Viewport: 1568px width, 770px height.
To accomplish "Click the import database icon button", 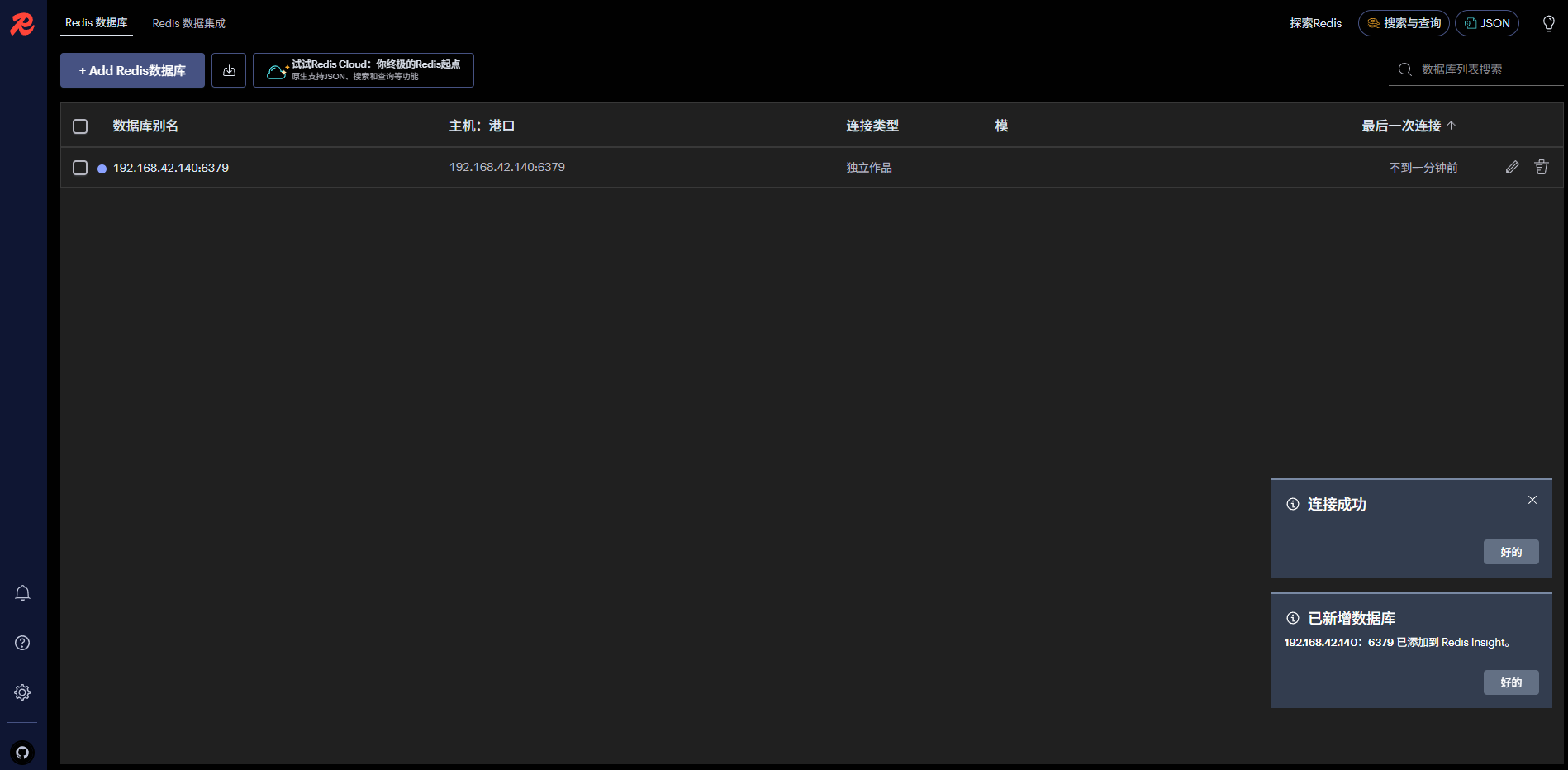I will 229,70.
